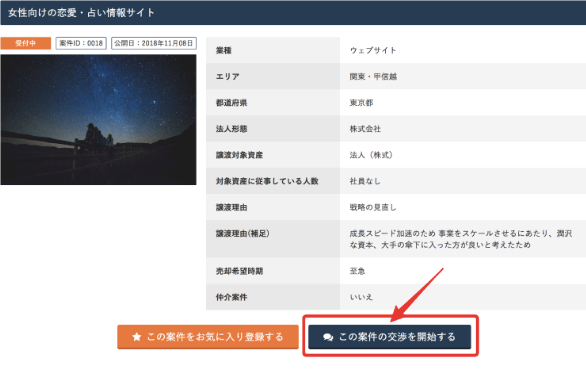Click the value 戦略の見直し
Viewport: 586px width, 370px height.
373,207
